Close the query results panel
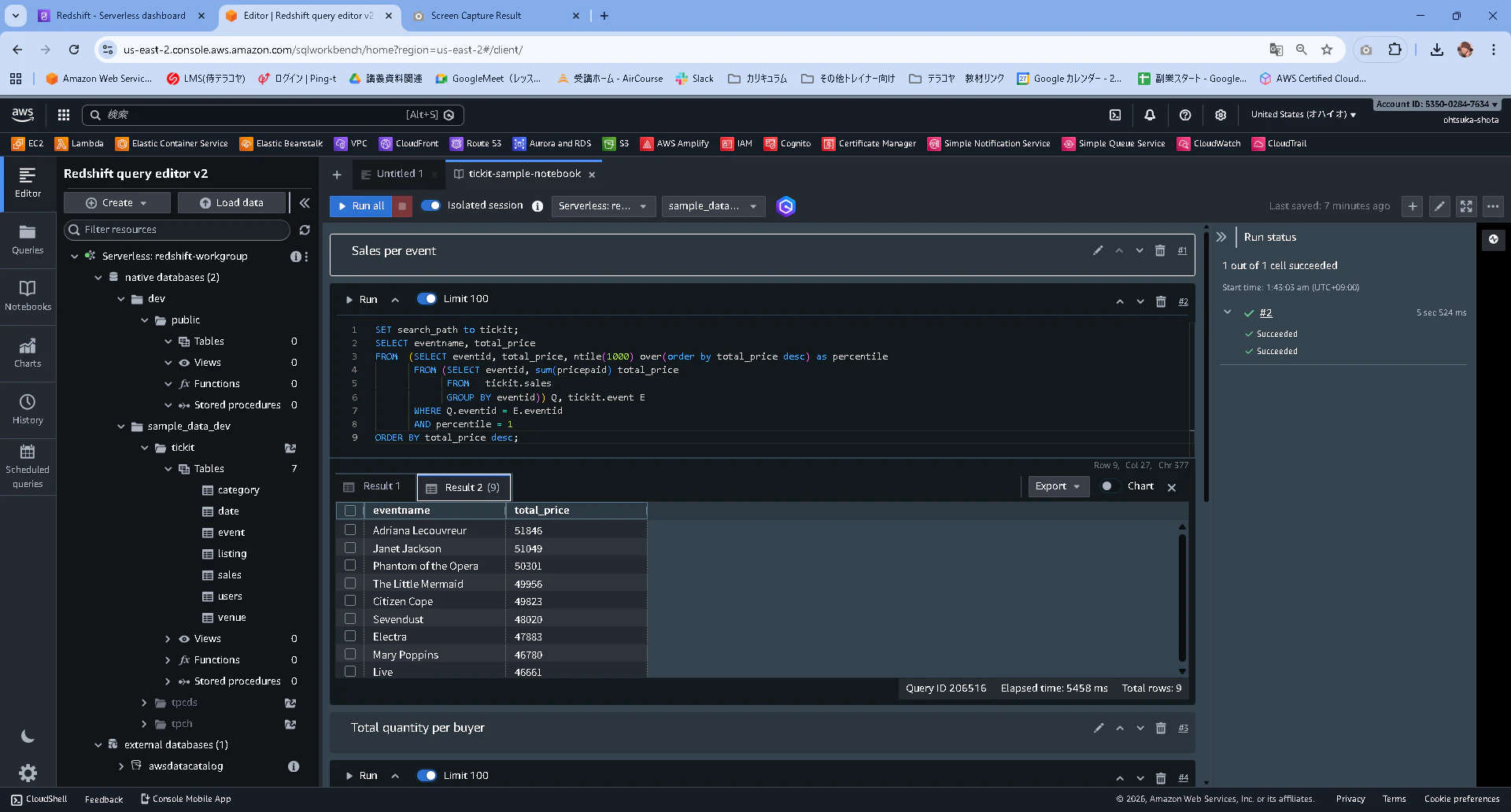Viewport: 1511px width, 812px height. [x=1172, y=488]
